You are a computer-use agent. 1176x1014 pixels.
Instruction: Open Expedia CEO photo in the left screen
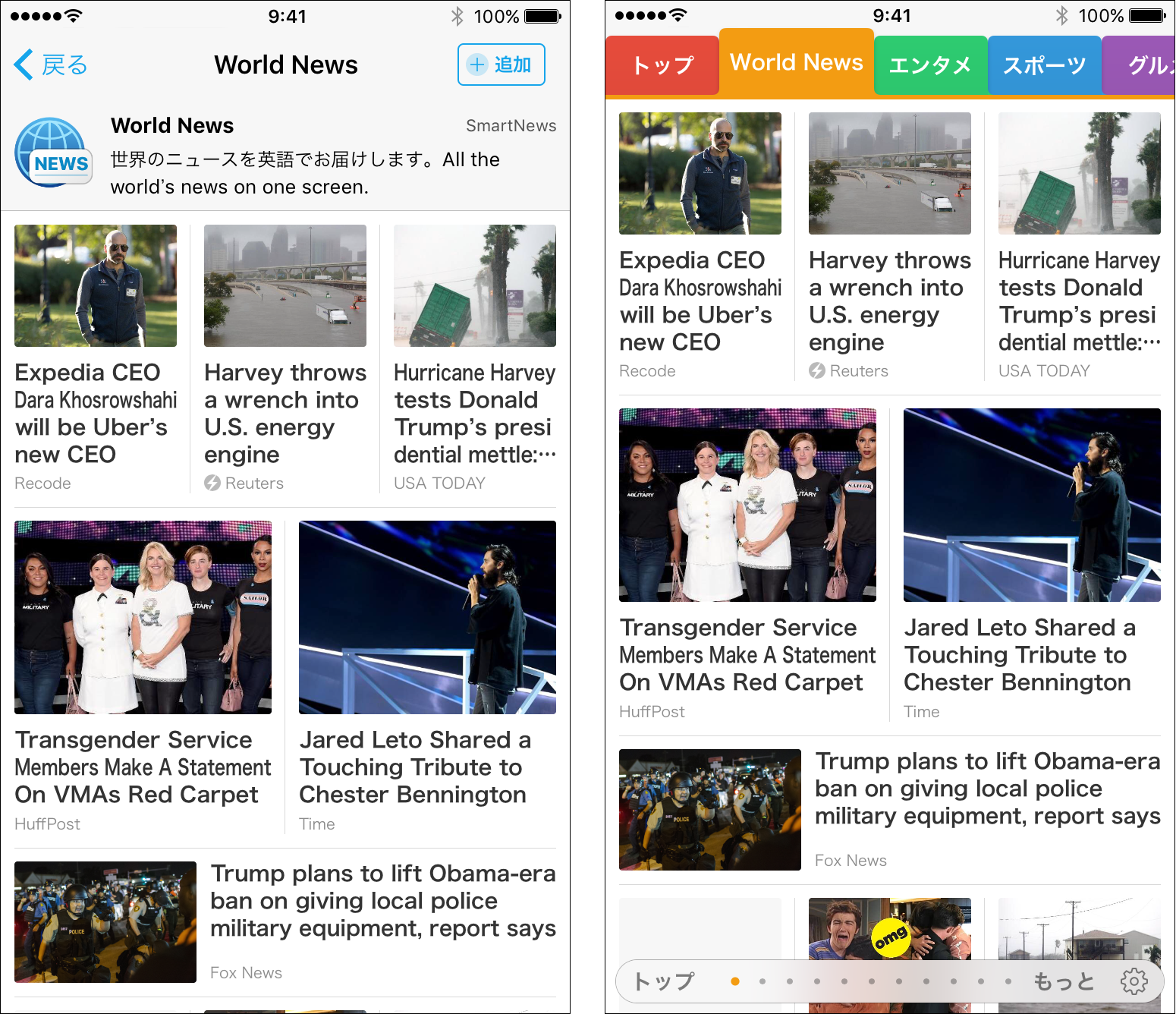(96, 285)
